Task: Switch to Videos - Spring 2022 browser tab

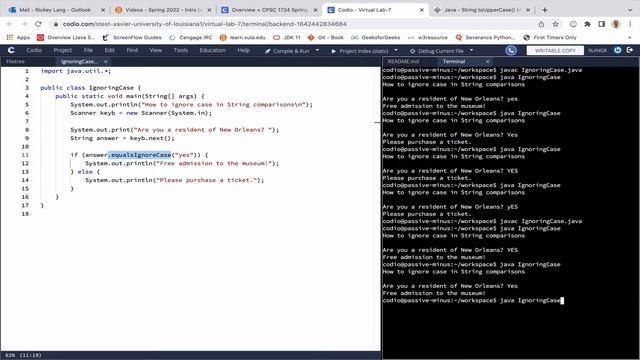Action: [164, 10]
